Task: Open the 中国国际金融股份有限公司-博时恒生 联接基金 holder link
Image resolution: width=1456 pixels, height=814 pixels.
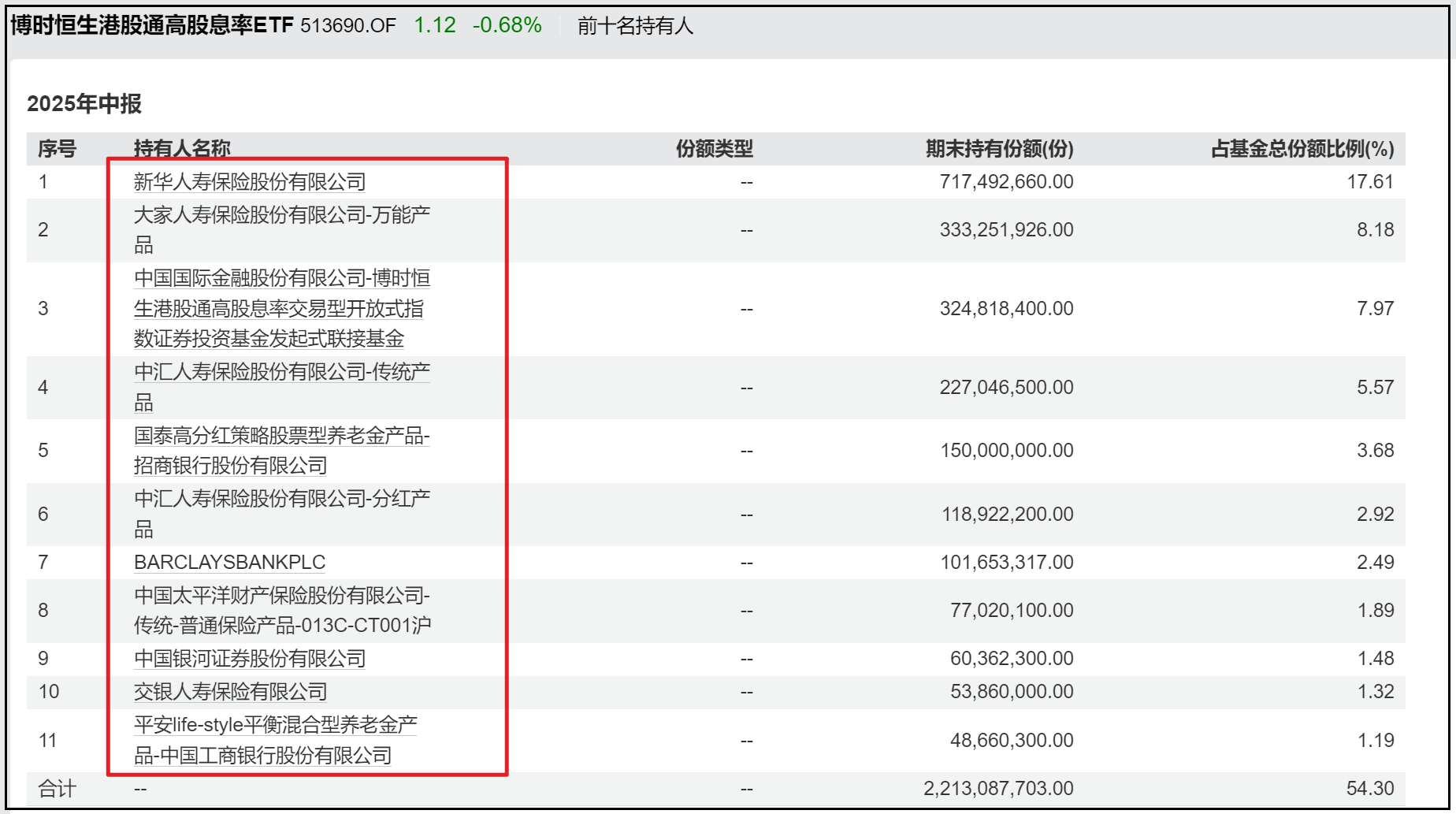Action: coord(282,308)
